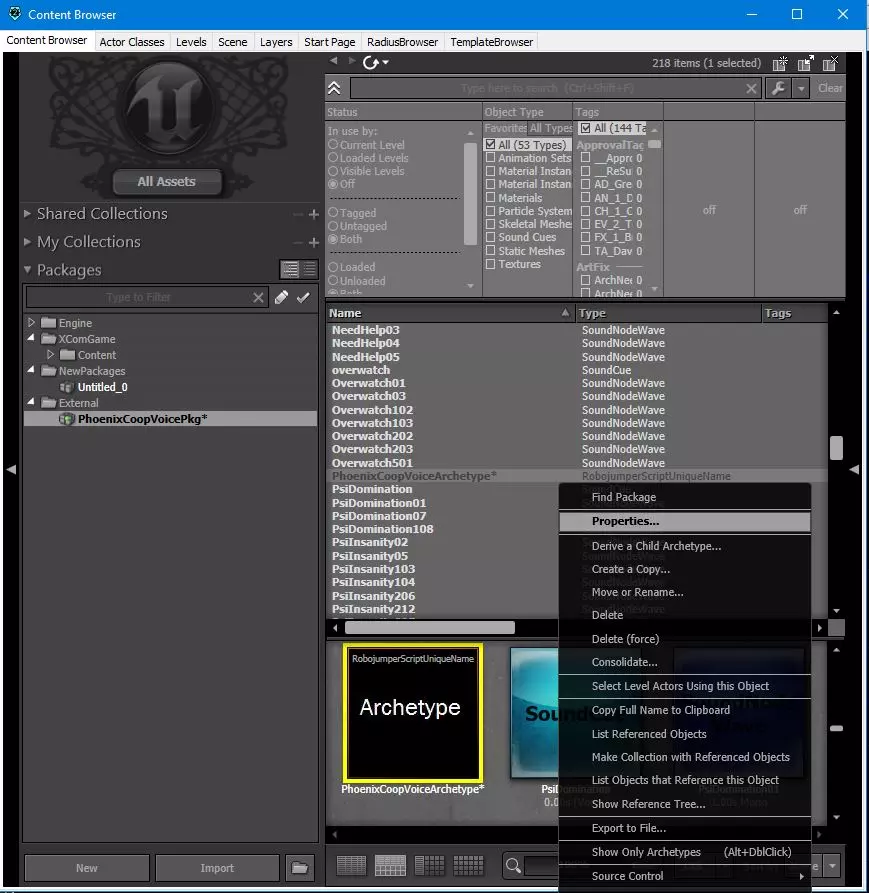Click the checkmark icon beside package filter
Image resolution: width=869 pixels, height=893 pixels.
[x=303, y=297]
